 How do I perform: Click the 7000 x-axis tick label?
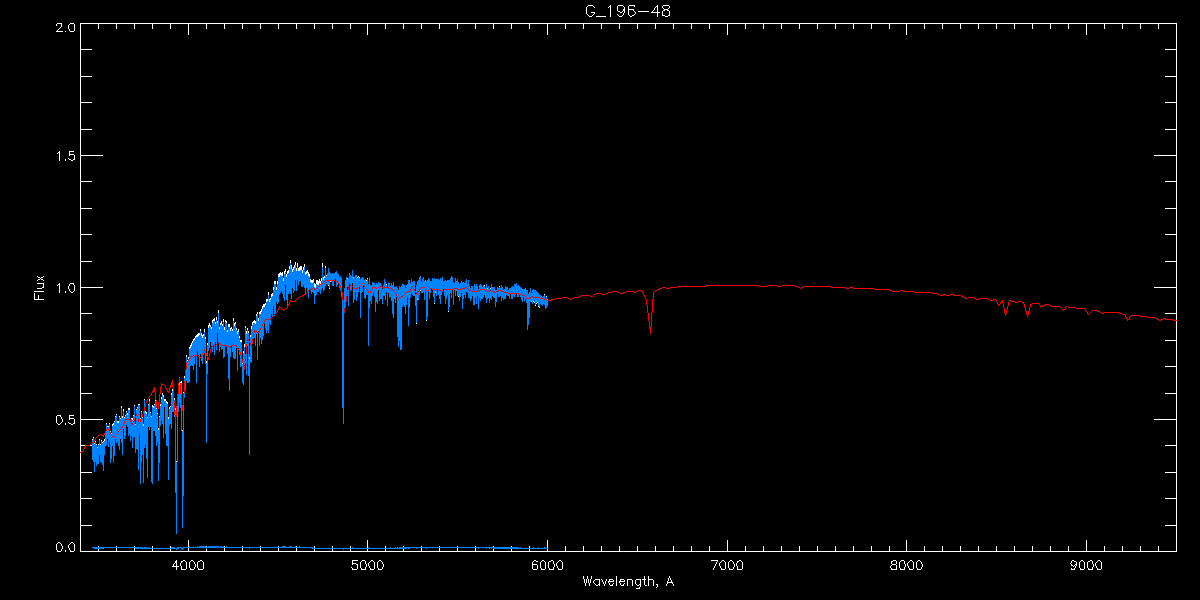click(x=727, y=563)
